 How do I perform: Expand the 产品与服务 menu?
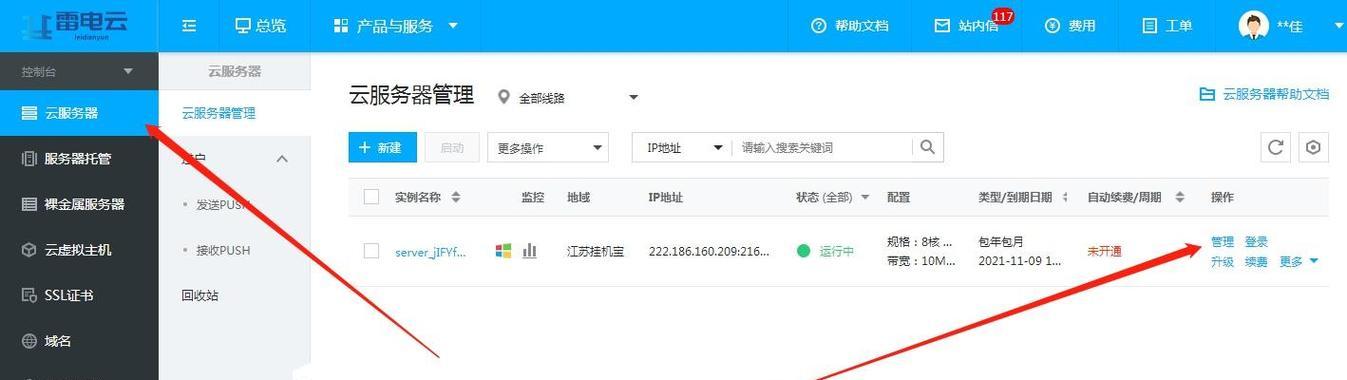point(395,26)
